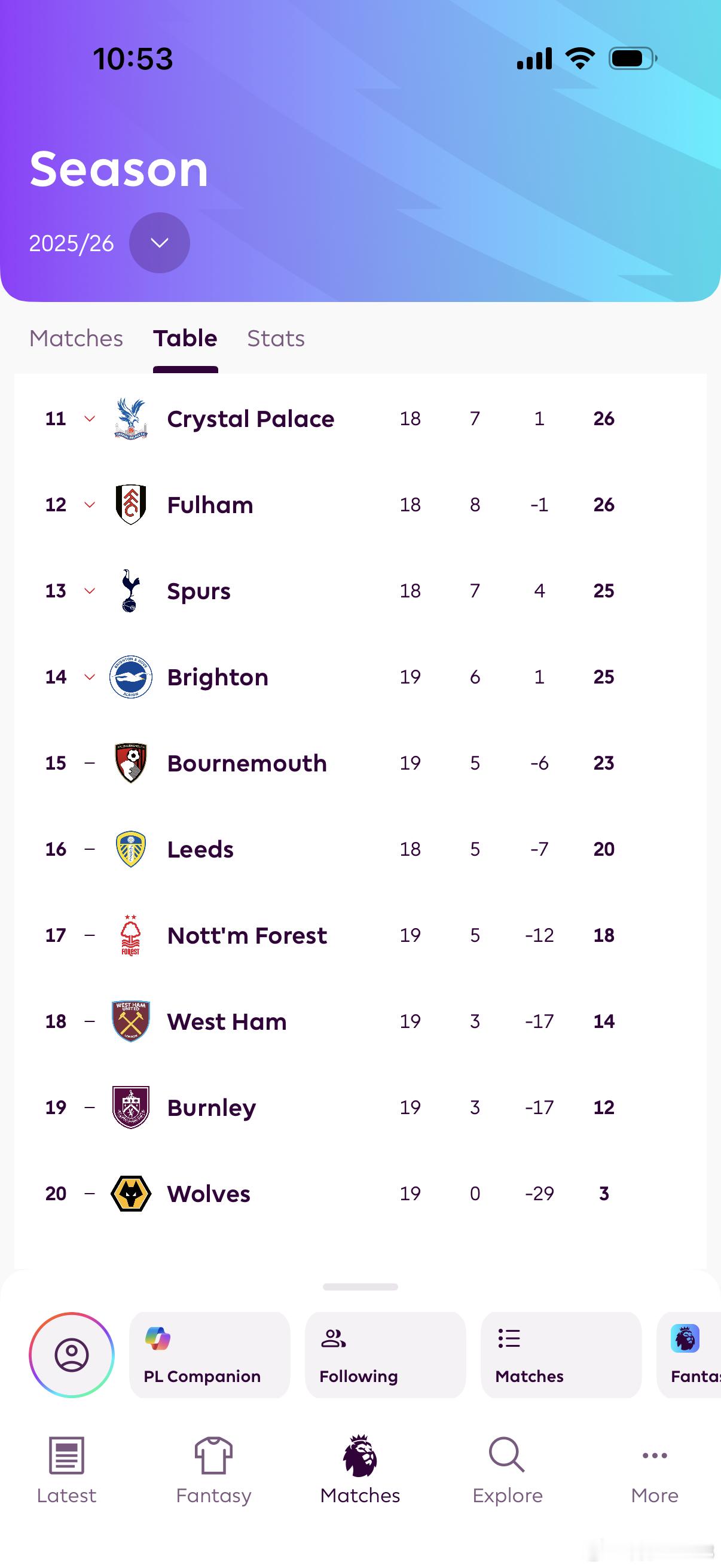Switch to the Matches season tab
721x1568 pixels.
point(76,338)
